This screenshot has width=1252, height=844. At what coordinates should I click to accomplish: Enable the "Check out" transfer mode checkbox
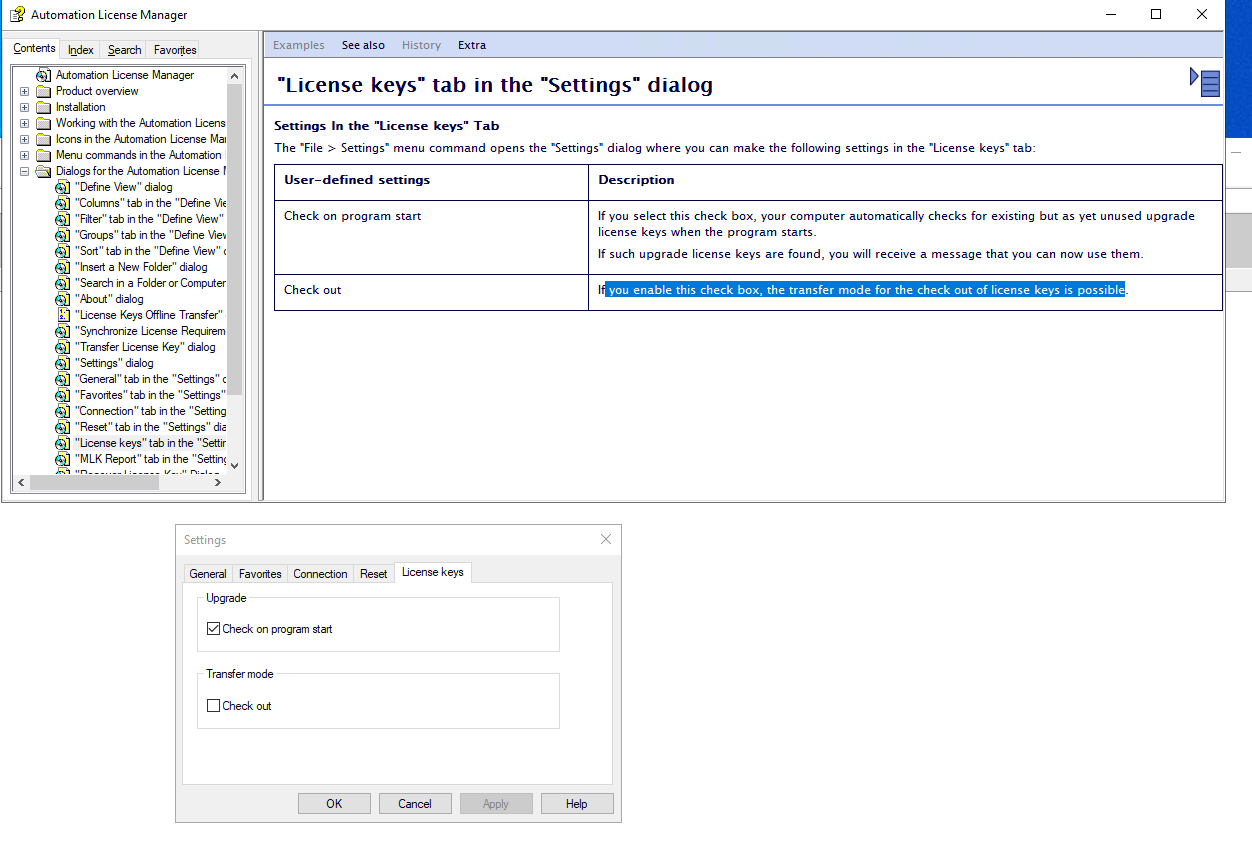click(213, 706)
